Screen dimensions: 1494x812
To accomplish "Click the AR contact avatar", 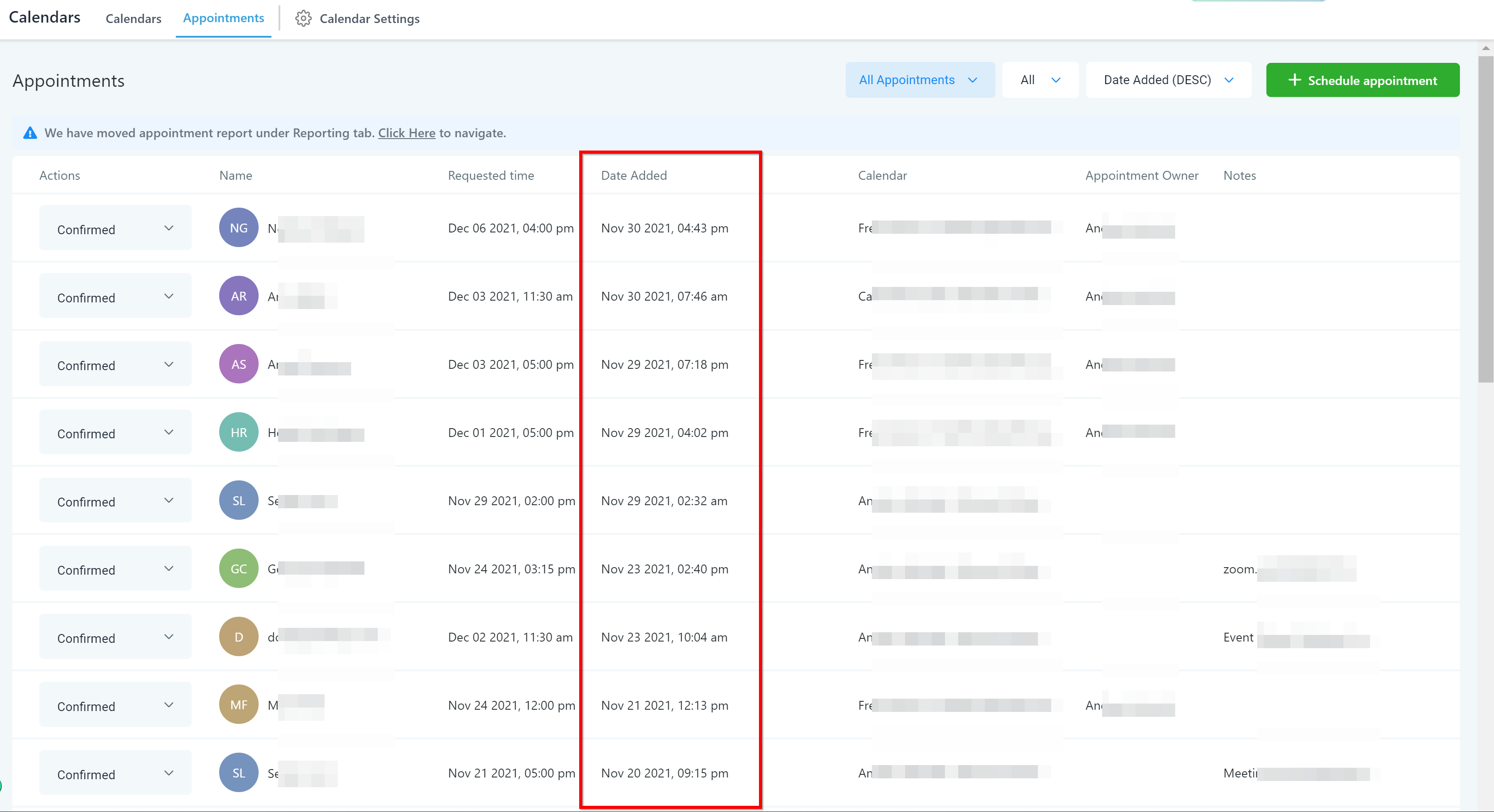I will tap(238, 296).
